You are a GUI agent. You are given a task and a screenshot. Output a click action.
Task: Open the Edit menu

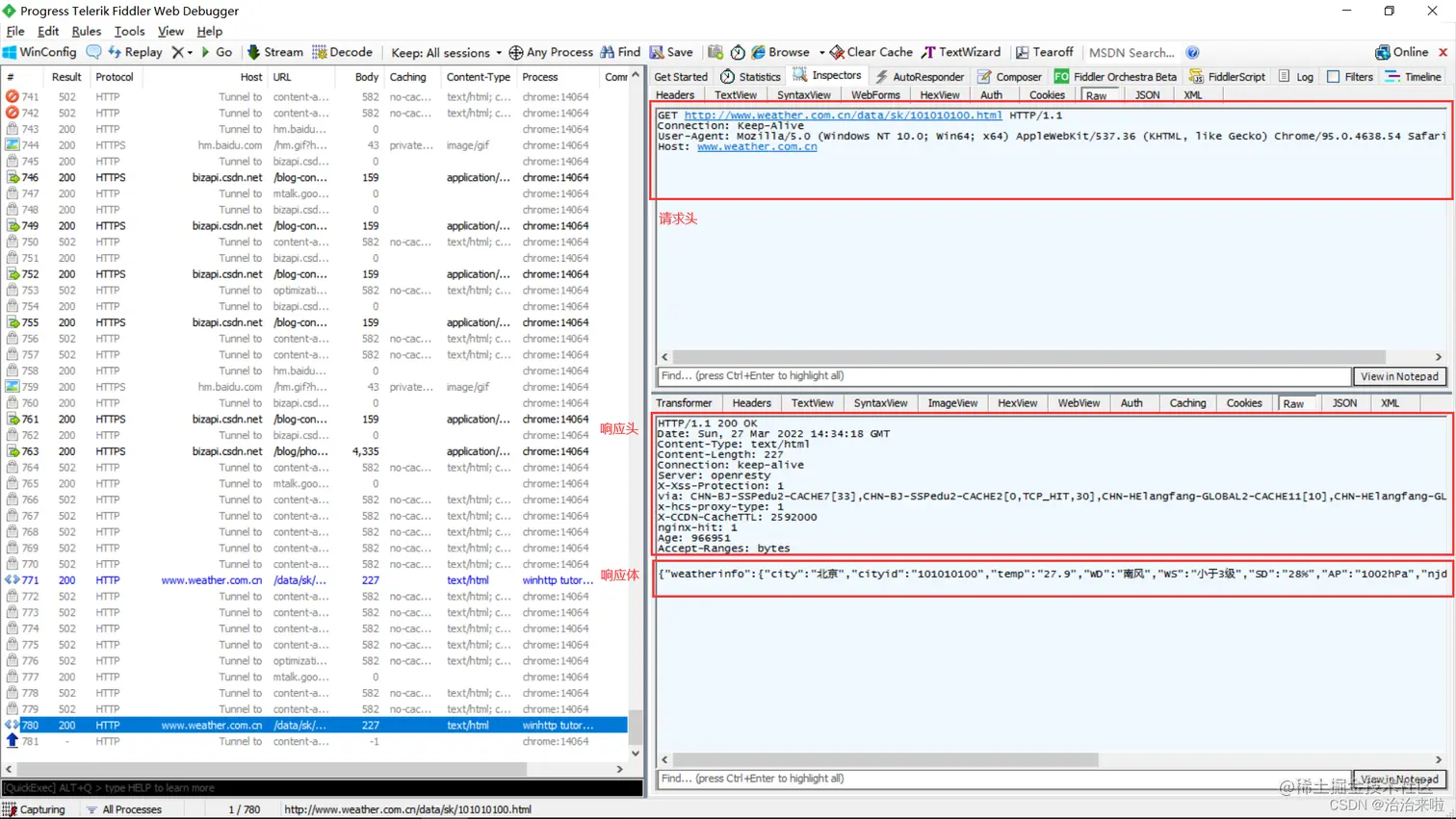point(48,31)
